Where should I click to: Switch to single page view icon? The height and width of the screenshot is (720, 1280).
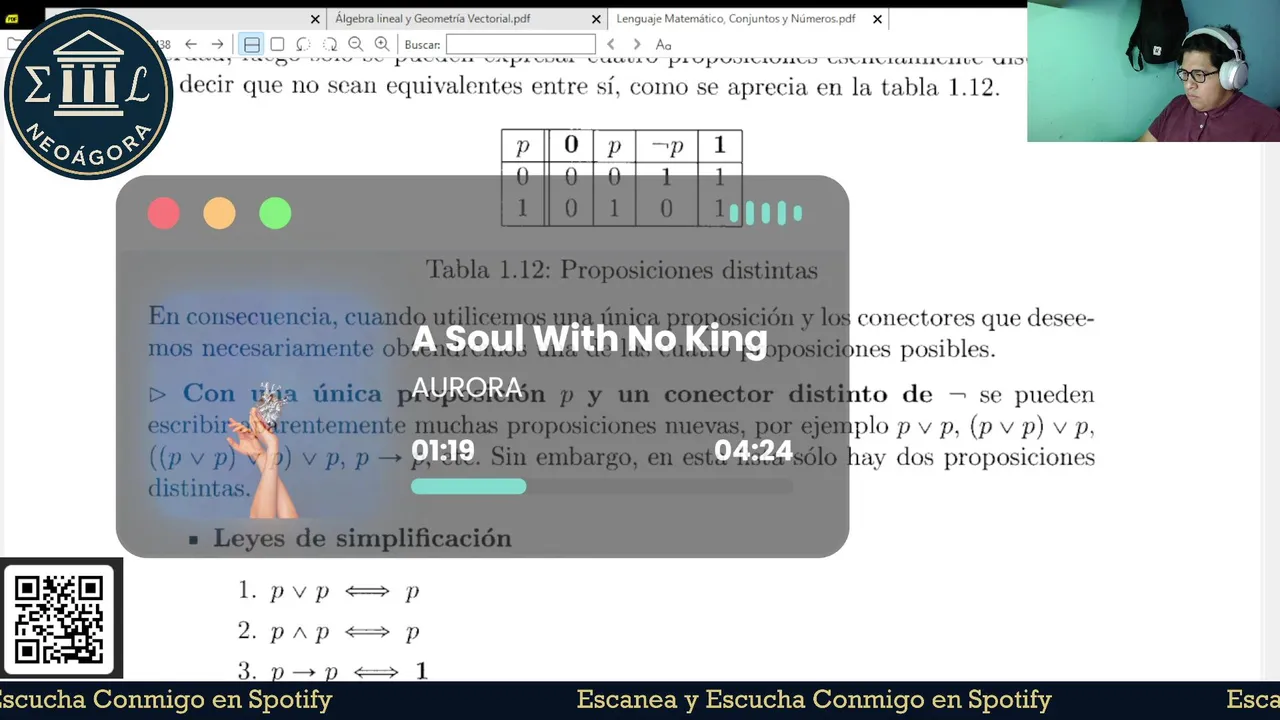coord(278,44)
